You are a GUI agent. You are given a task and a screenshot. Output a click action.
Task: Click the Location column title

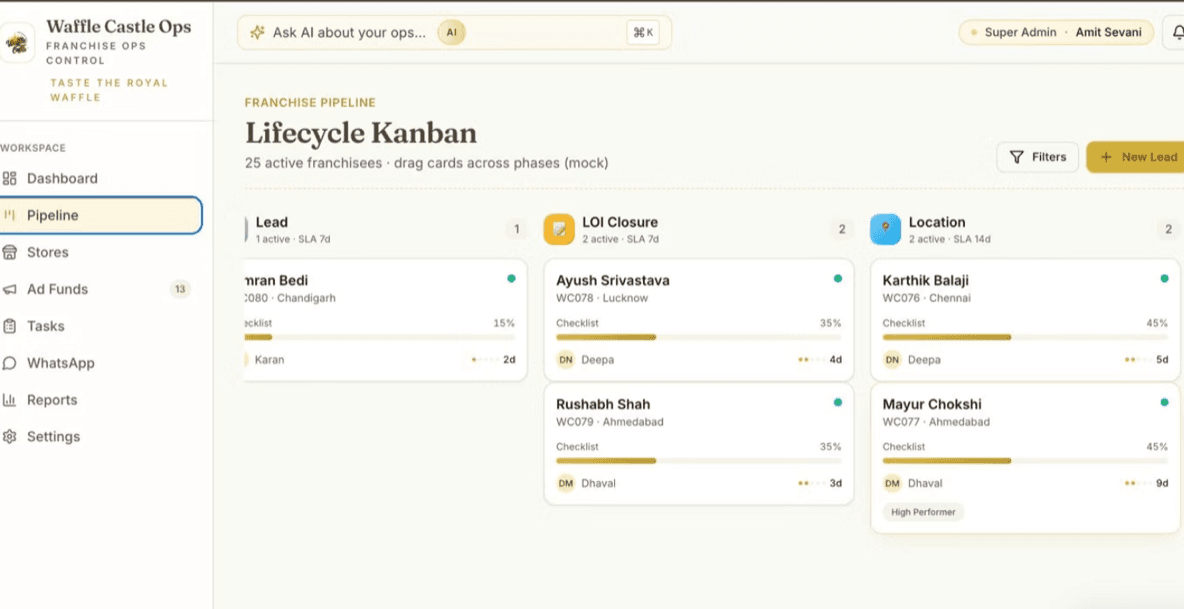[x=937, y=223]
